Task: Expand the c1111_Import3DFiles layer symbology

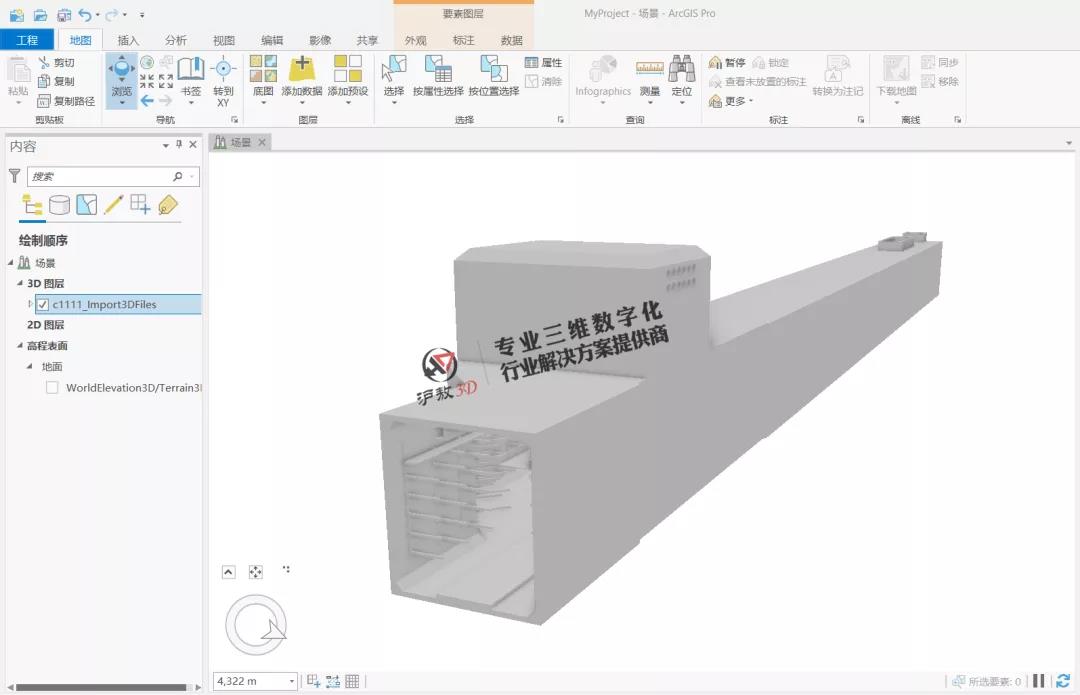Action: point(30,304)
